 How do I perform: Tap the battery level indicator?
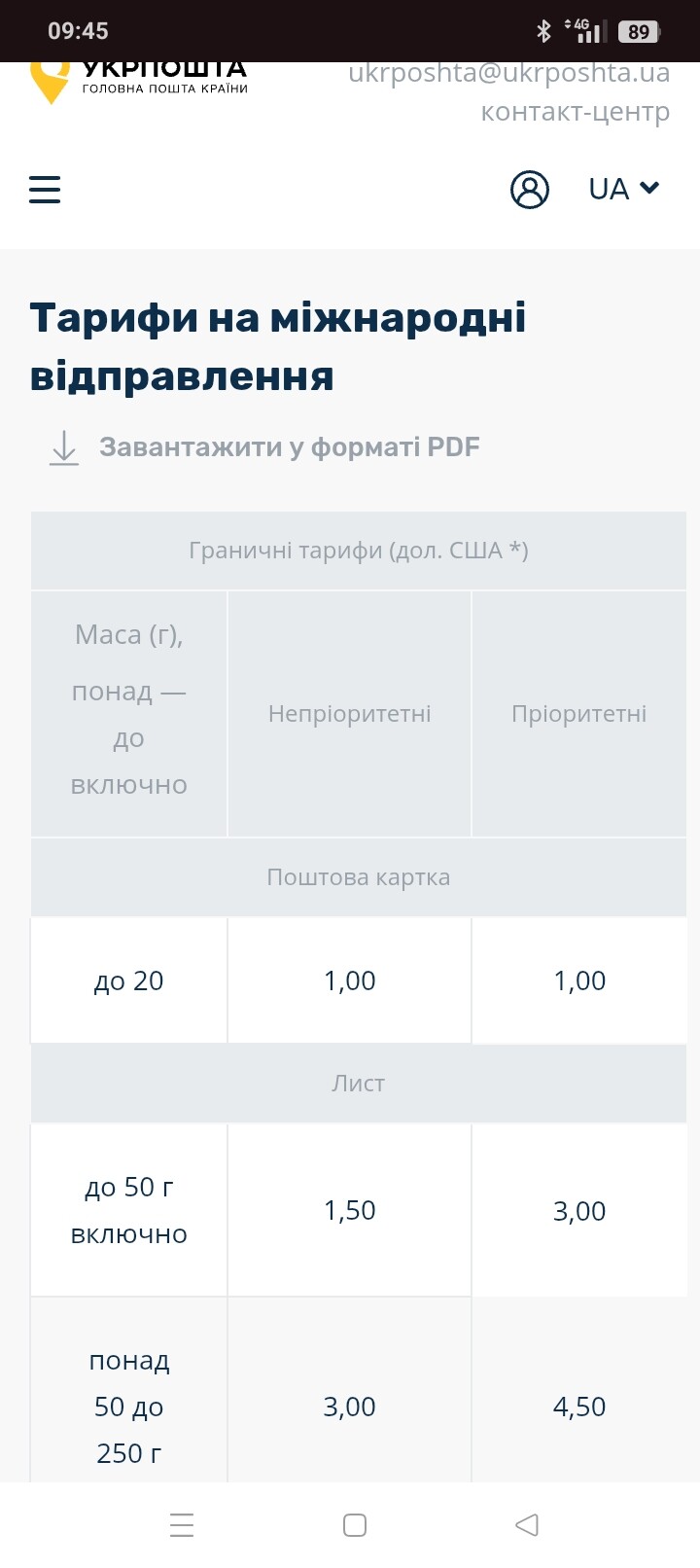639,32
